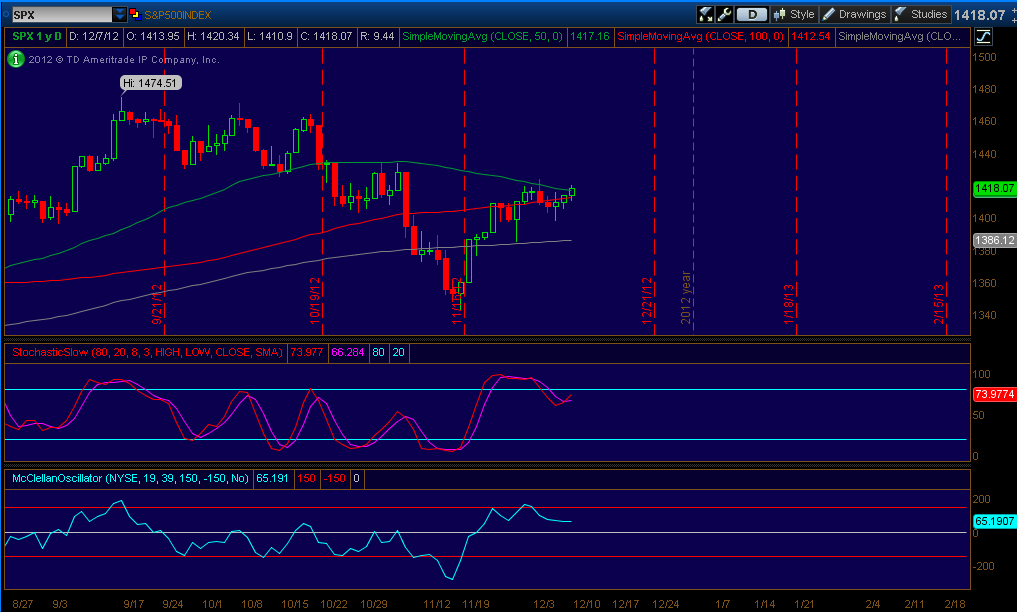Click the 65.191 McClellan value in header
This screenshot has width=1017, height=612.
coord(272,478)
